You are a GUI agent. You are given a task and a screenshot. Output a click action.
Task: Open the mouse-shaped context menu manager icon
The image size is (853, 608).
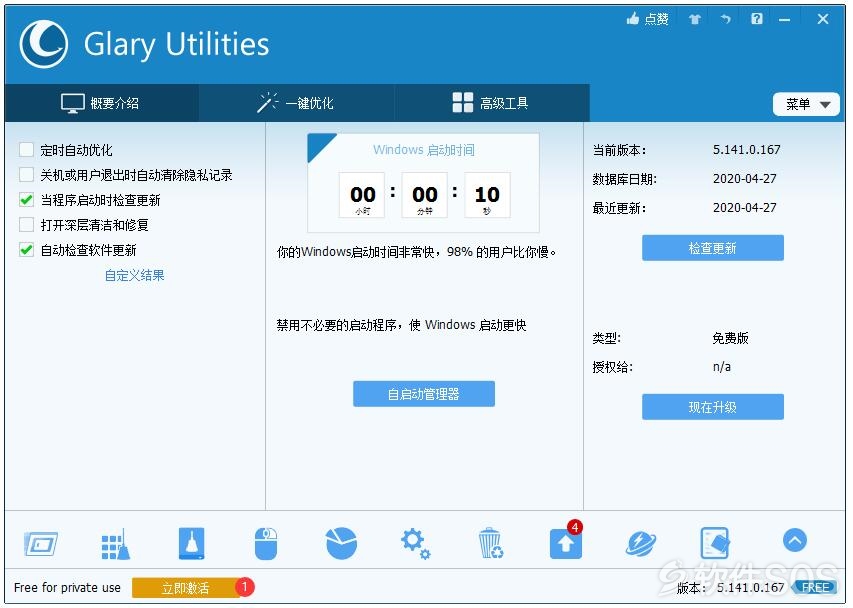pyautogui.click(x=266, y=543)
